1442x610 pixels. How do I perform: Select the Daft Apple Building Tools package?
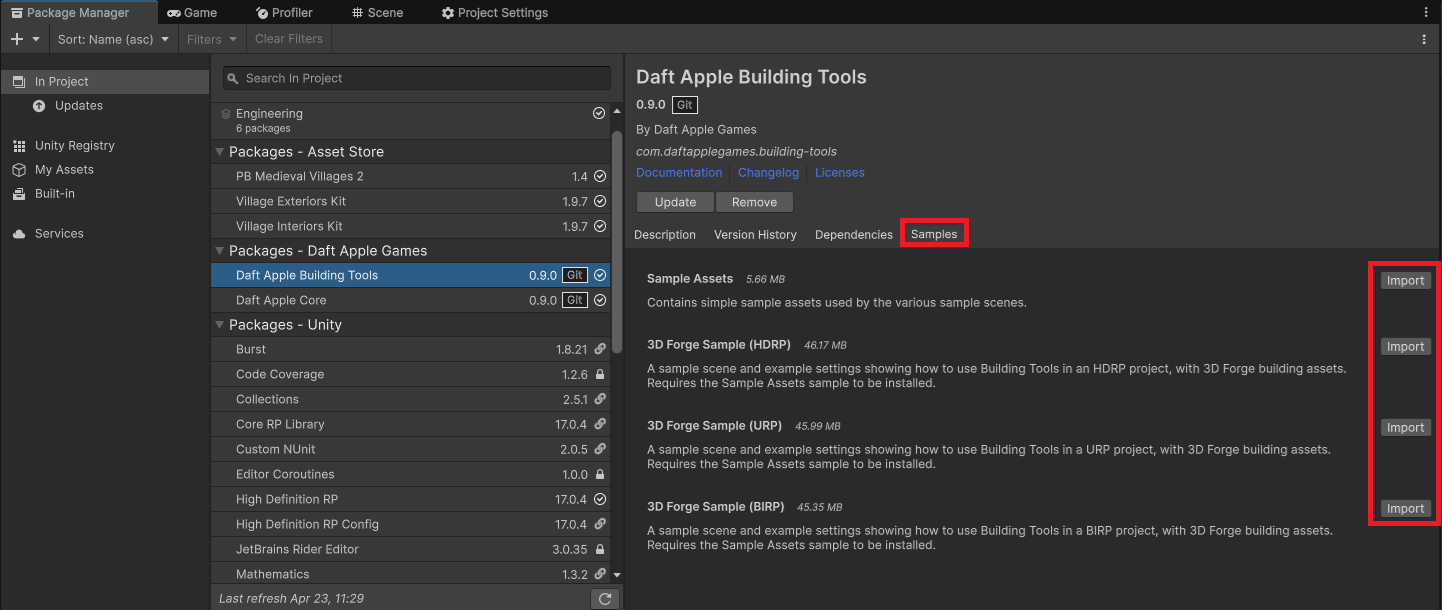(x=410, y=275)
